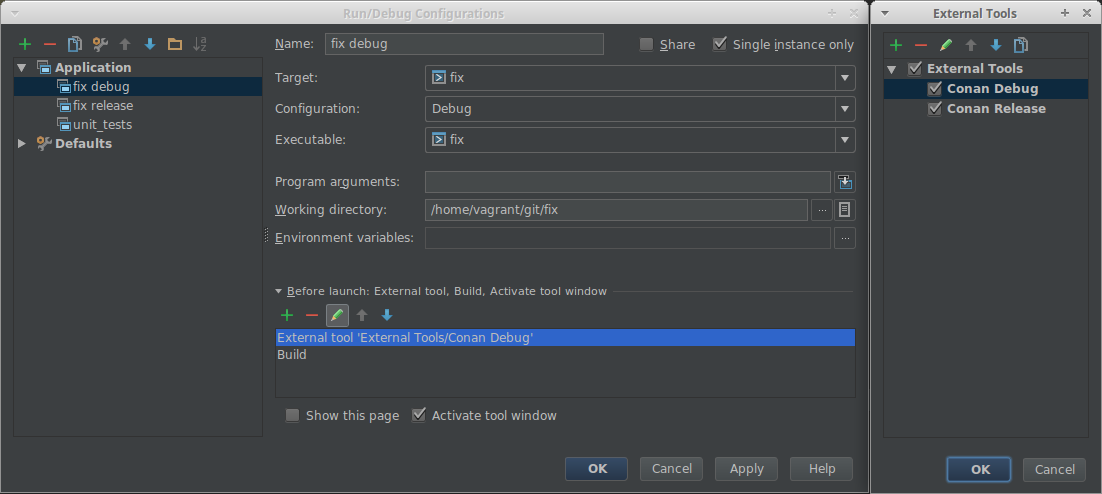This screenshot has height=494, width=1102.
Task: Select the unit_tests configuration
Action: click(x=102, y=124)
